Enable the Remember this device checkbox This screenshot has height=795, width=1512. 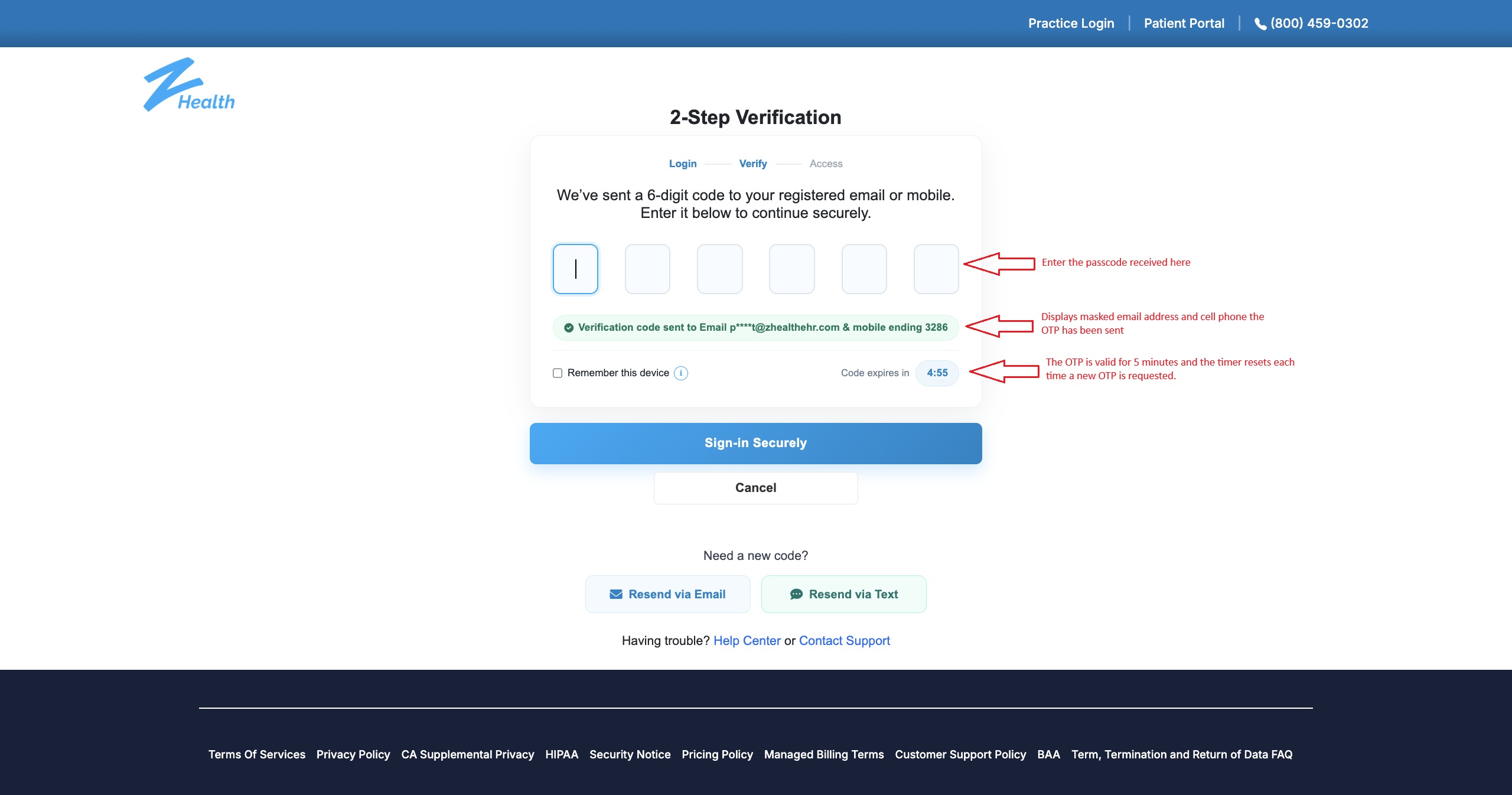click(557, 373)
